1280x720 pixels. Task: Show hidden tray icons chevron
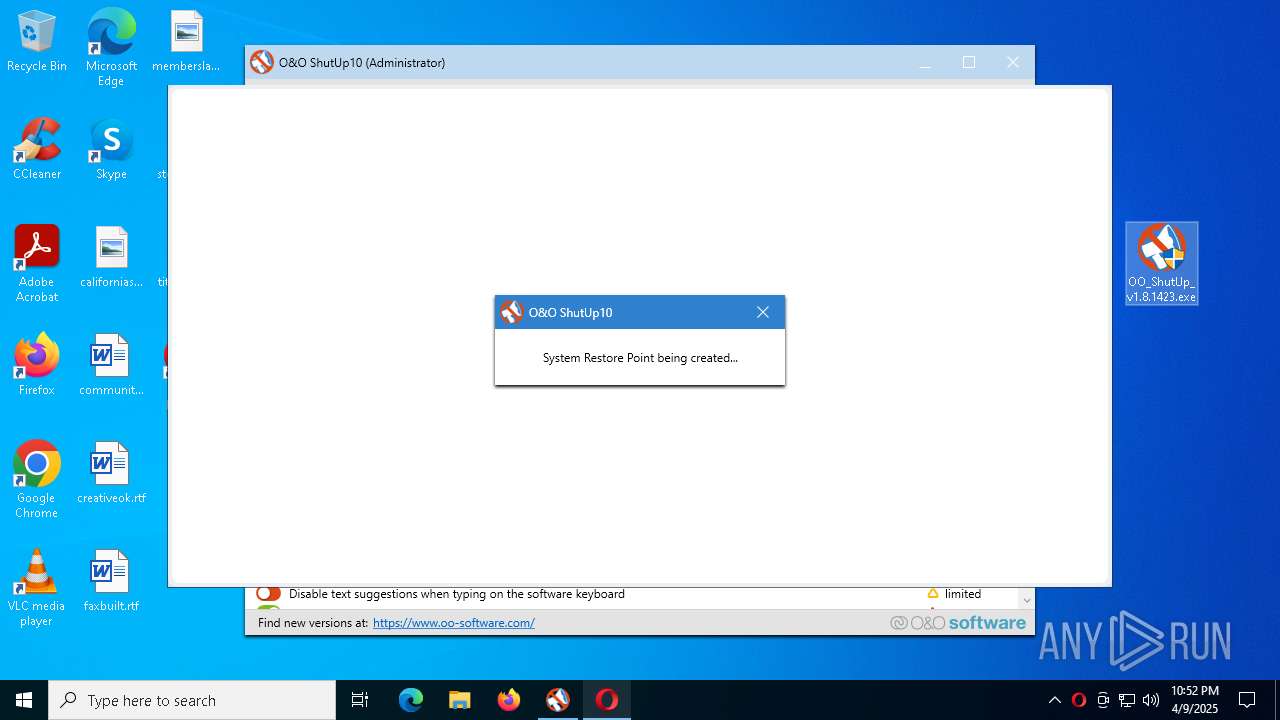[1054, 700]
